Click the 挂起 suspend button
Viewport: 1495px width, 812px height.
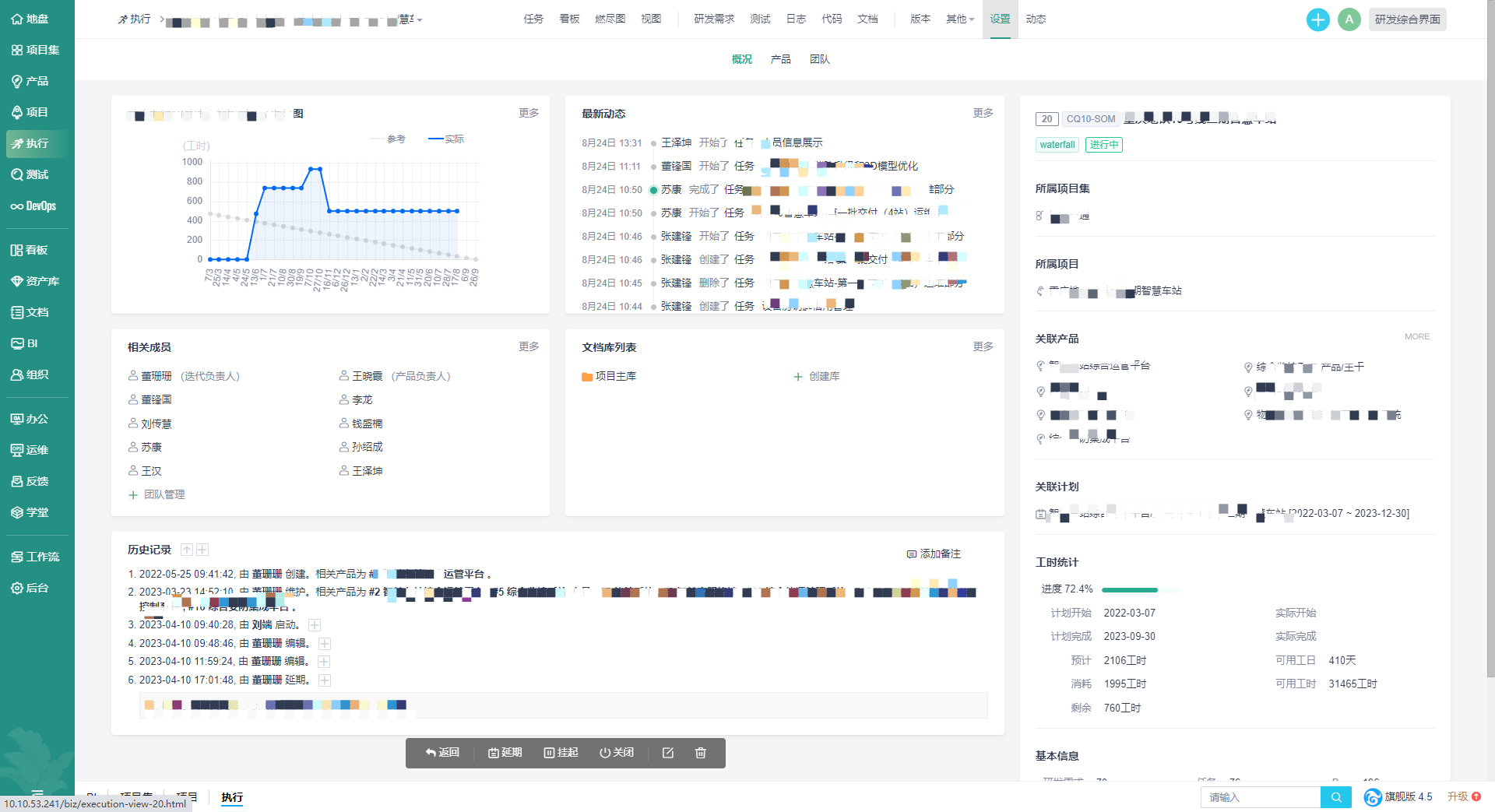point(561,753)
